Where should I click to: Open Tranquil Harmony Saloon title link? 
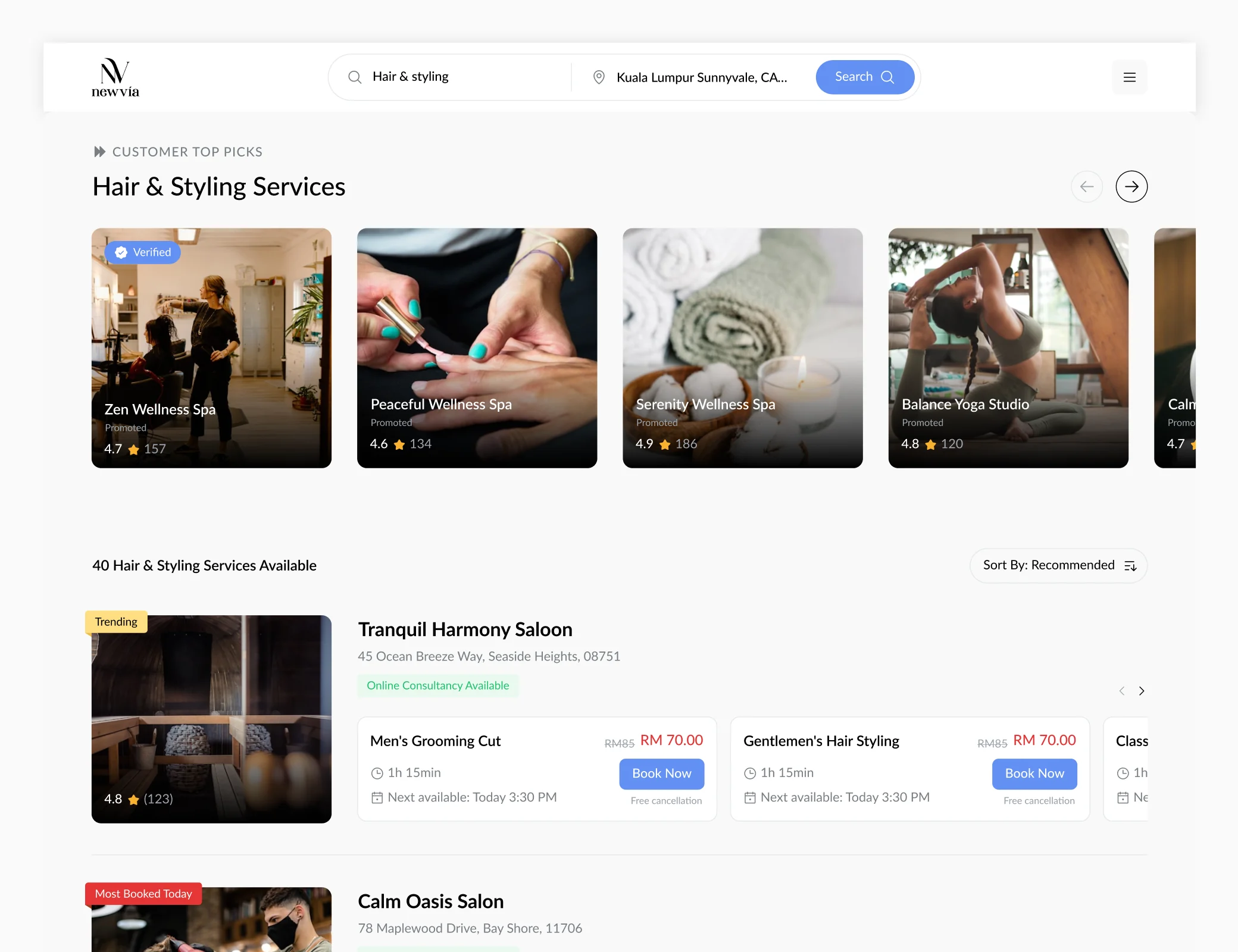coord(465,630)
